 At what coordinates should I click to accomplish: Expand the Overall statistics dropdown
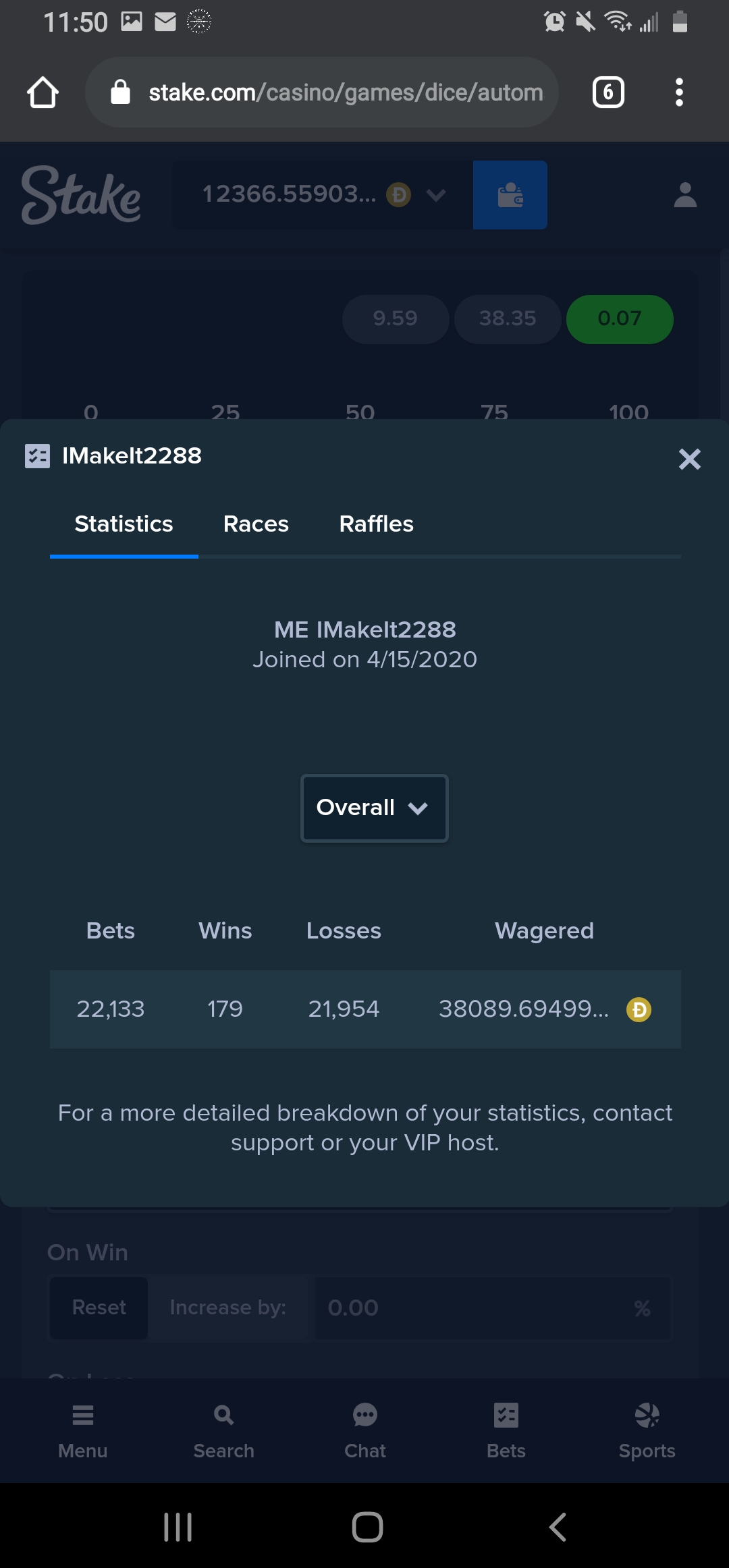pyautogui.click(x=374, y=808)
